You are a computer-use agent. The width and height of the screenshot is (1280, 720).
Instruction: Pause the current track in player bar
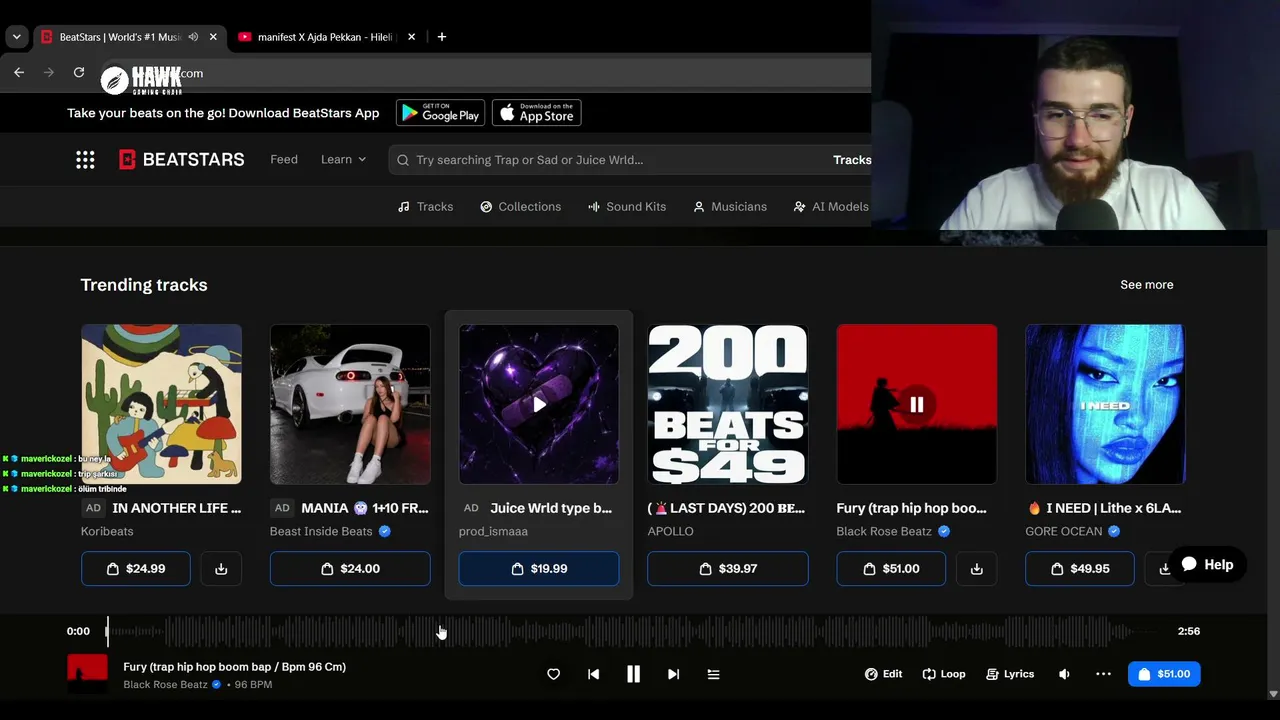(633, 674)
